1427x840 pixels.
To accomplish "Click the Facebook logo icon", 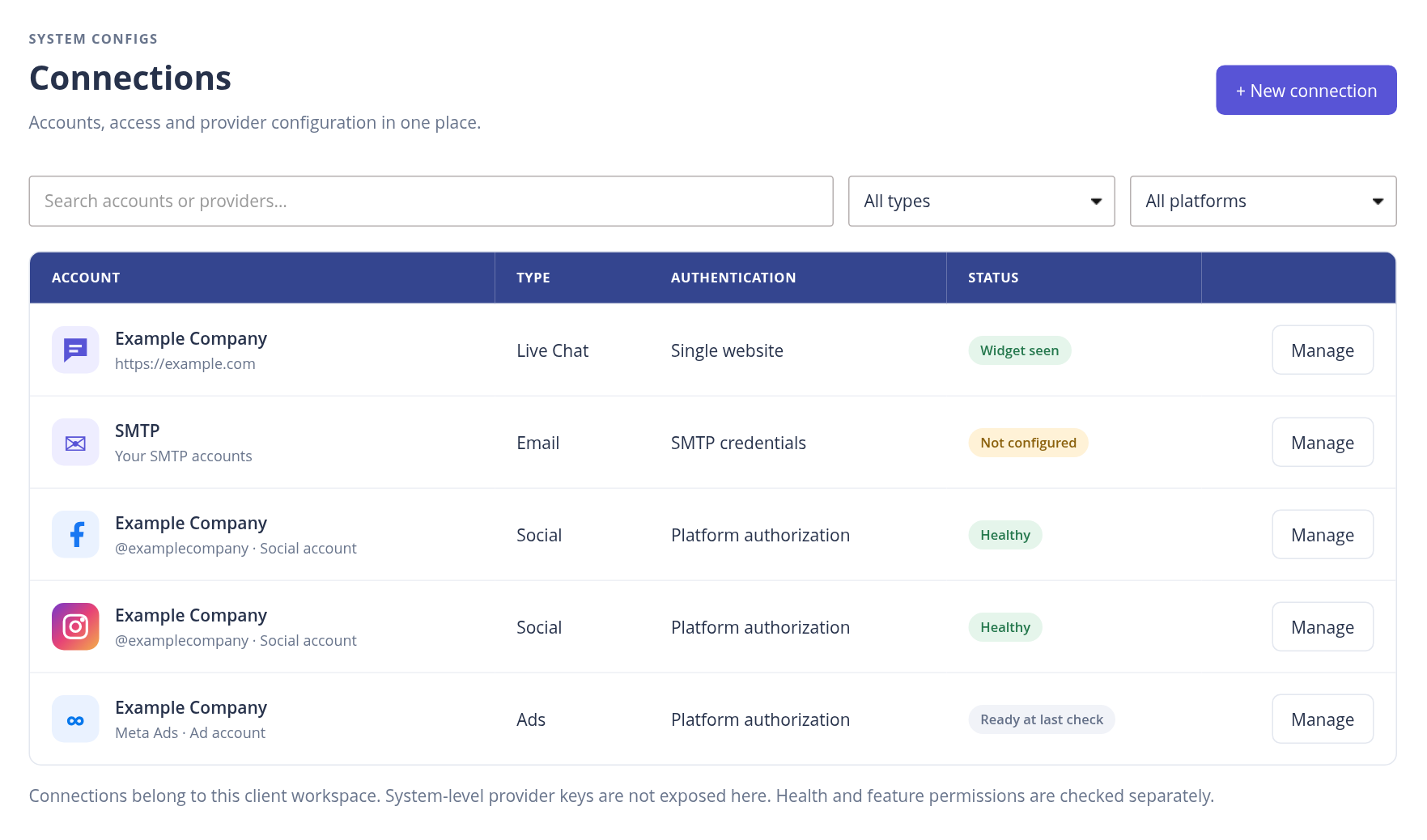I will pos(75,534).
